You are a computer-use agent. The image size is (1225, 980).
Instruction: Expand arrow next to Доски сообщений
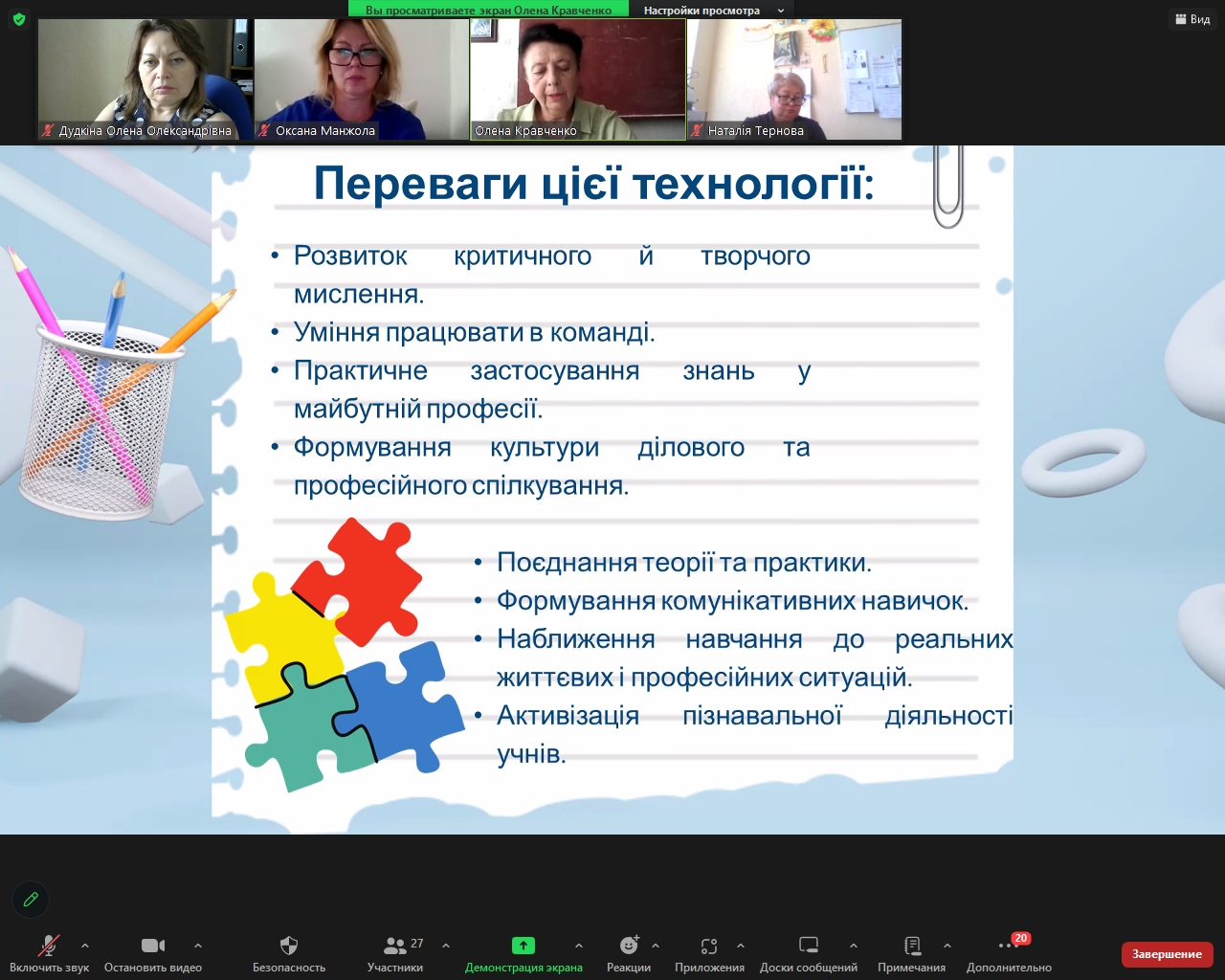[x=854, y=946]
